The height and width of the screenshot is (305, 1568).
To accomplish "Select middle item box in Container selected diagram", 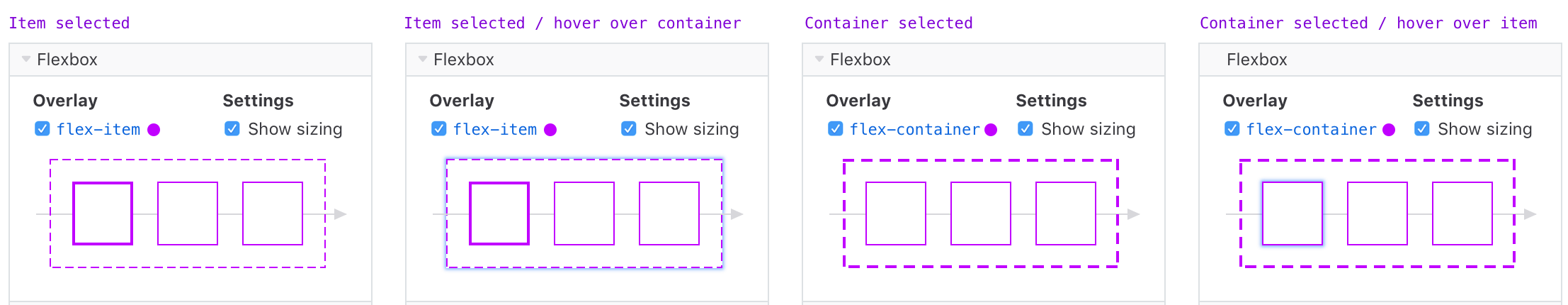I will pyautogui.click(x=981, y=213).
